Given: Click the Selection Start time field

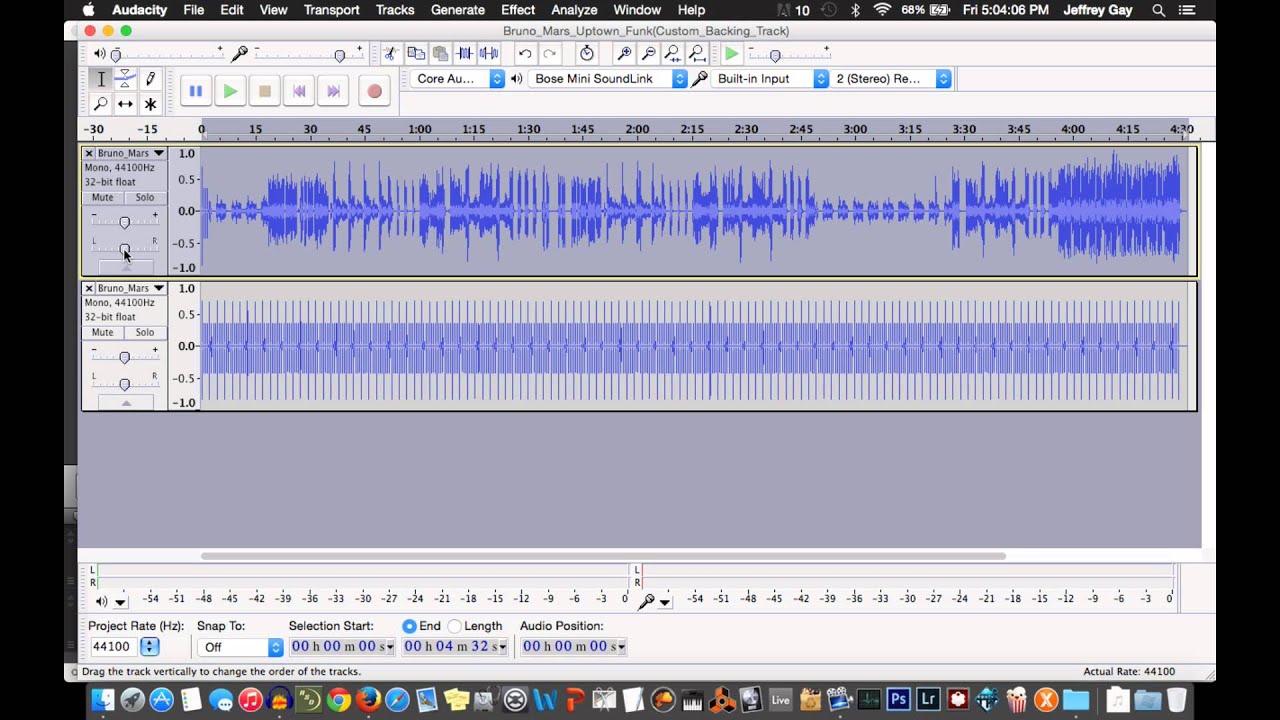Looking at the screenshot, I should pos(342,647).
